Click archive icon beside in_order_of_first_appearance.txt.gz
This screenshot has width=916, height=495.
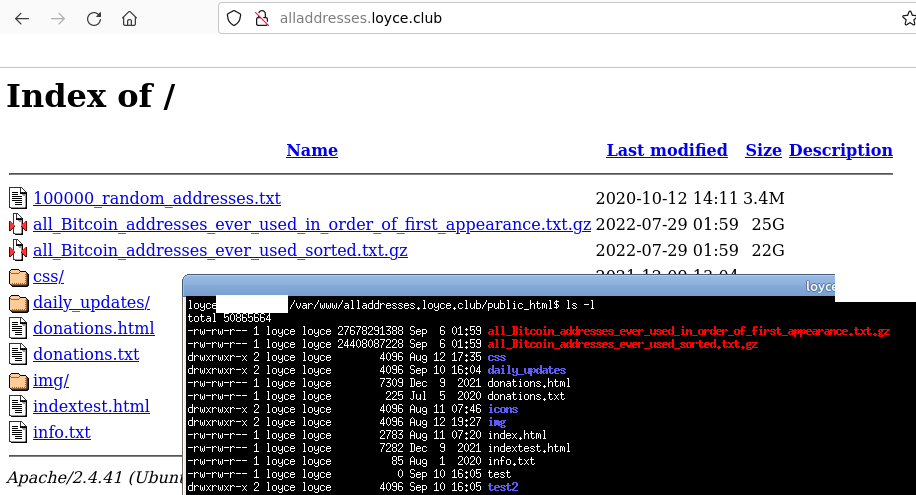18,224
